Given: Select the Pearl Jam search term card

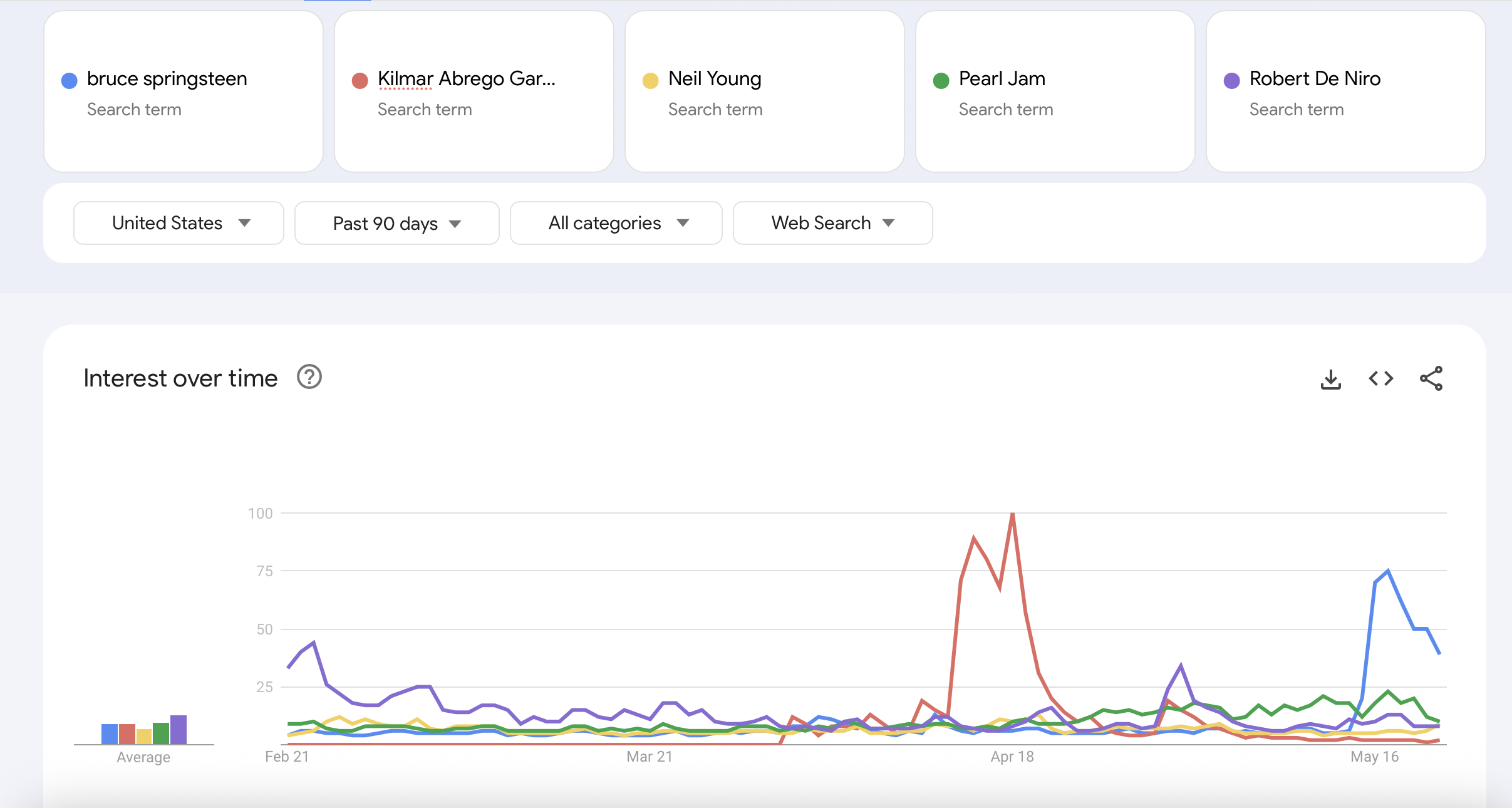Looking at the screenshot, I should 1055,92.
